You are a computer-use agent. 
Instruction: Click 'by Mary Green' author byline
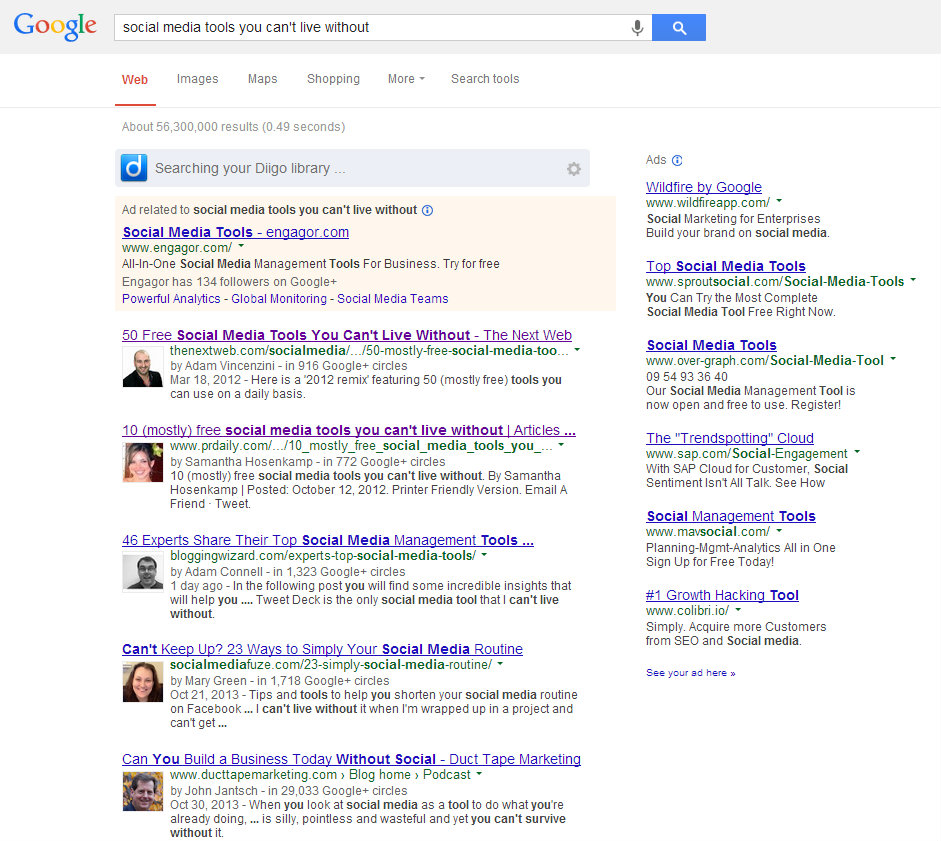click(x=208, y=681)
